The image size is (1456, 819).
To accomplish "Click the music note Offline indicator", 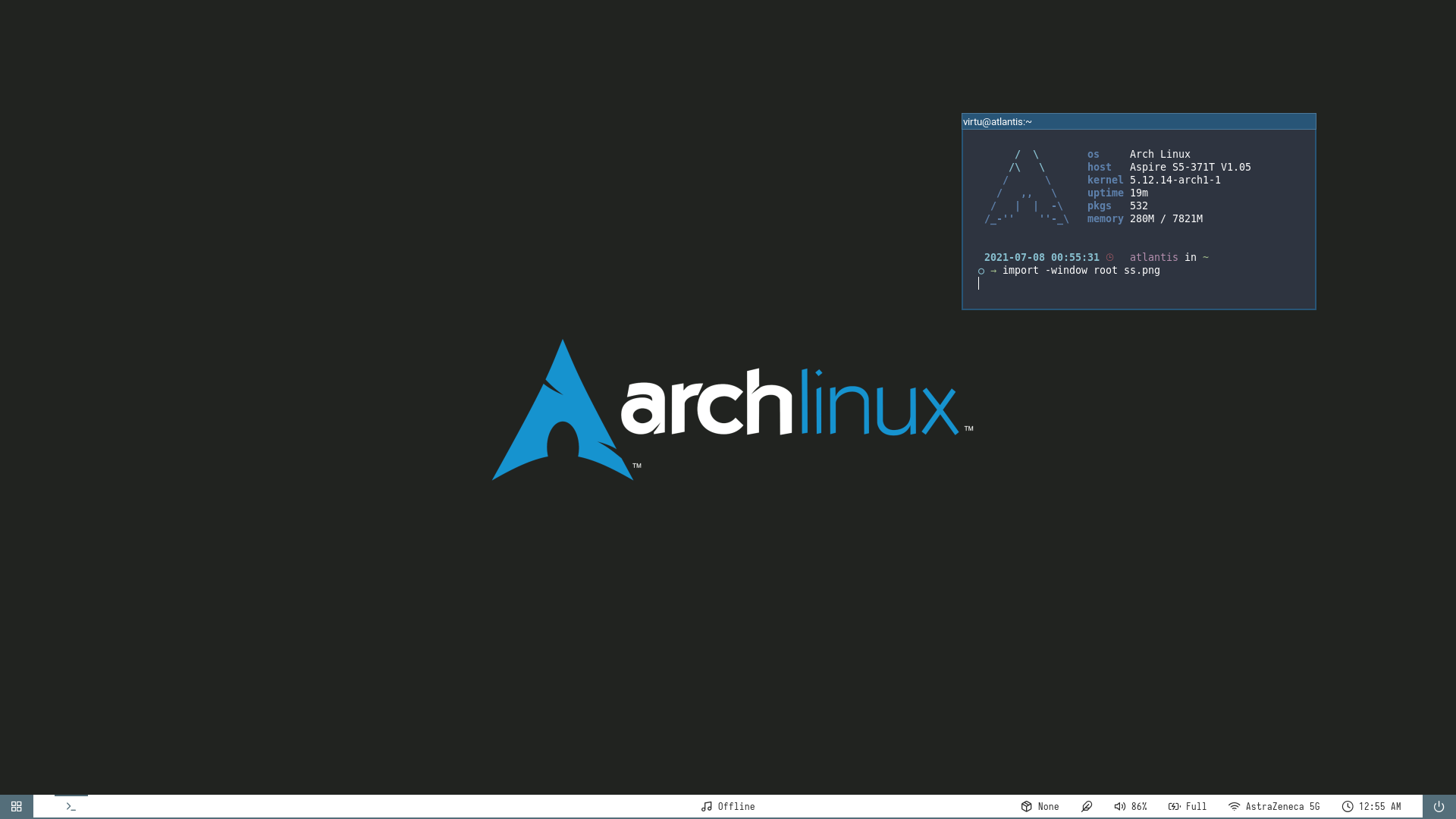I will 708,806.
